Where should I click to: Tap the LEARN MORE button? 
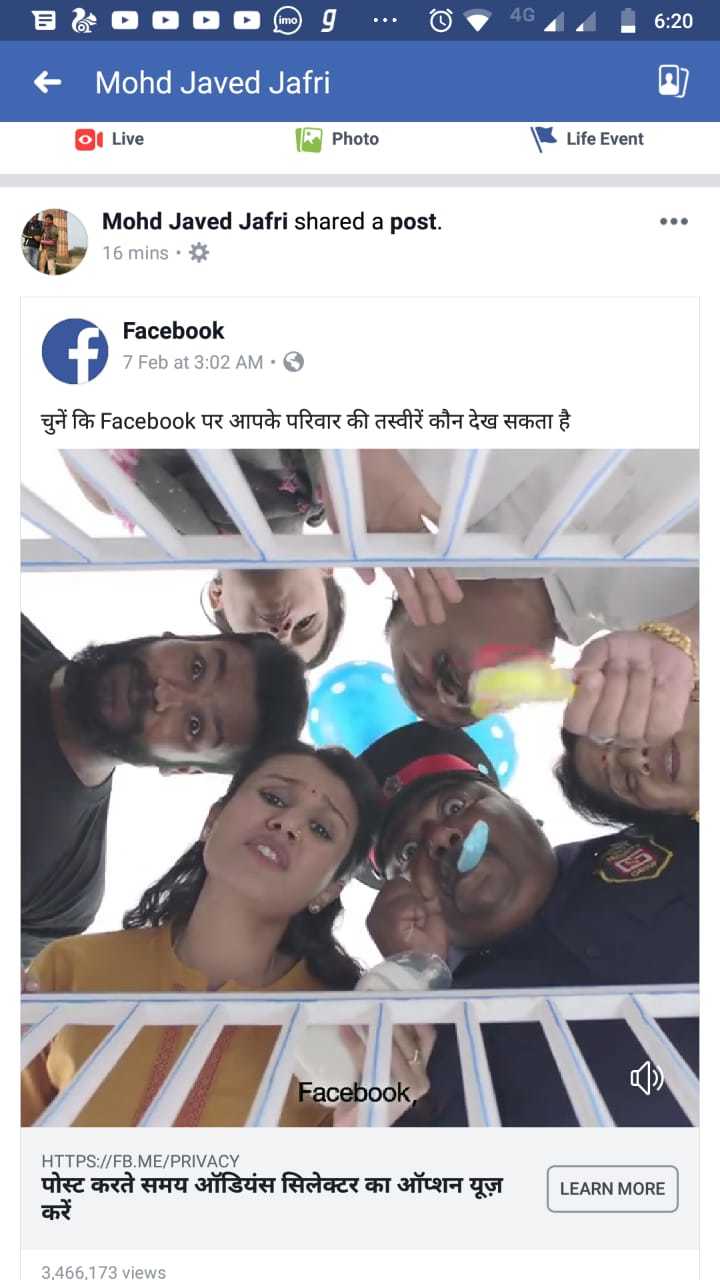point(612,1189)
